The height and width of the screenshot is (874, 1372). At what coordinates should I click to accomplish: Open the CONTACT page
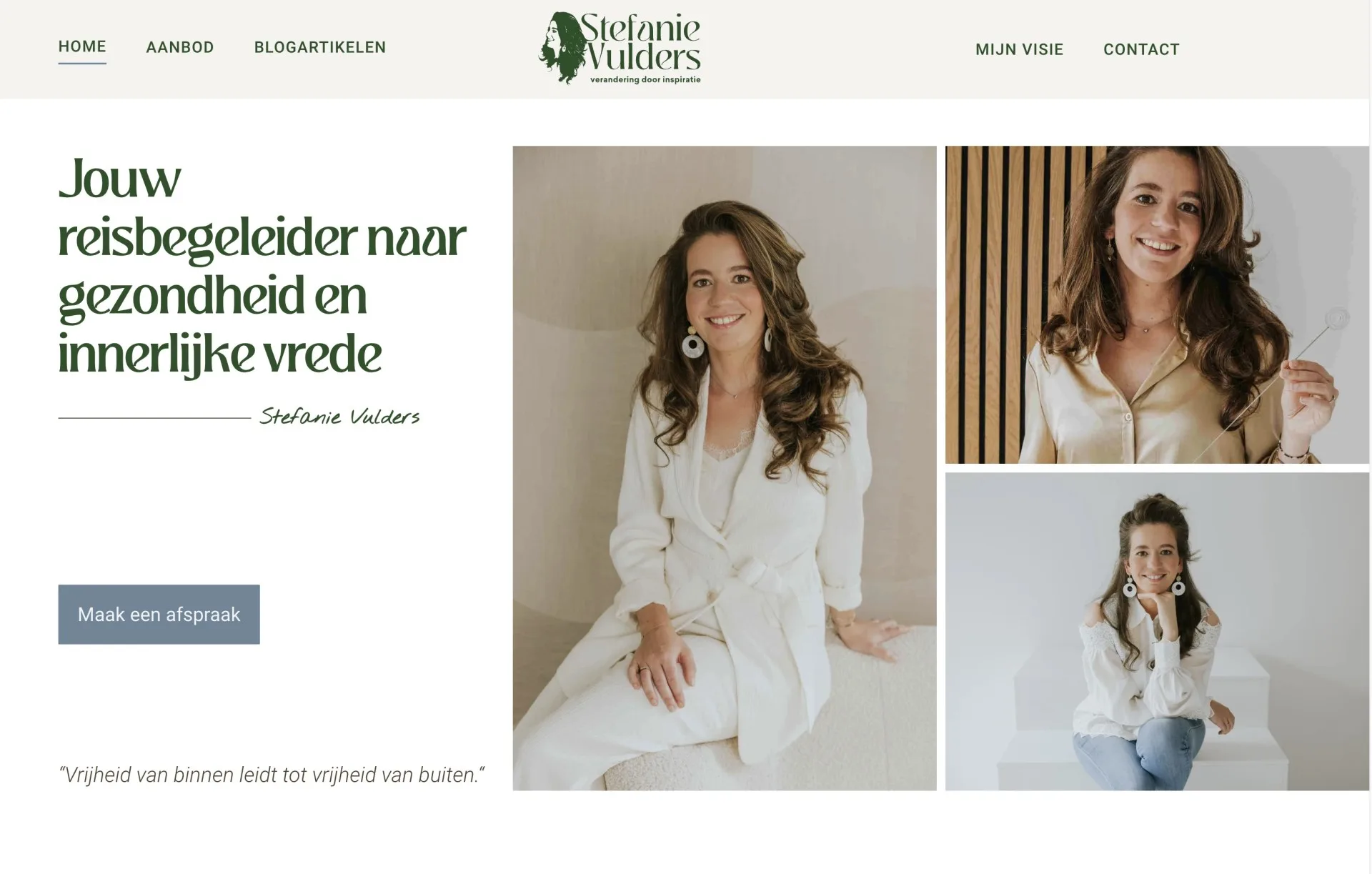[x=1141, y=49]
